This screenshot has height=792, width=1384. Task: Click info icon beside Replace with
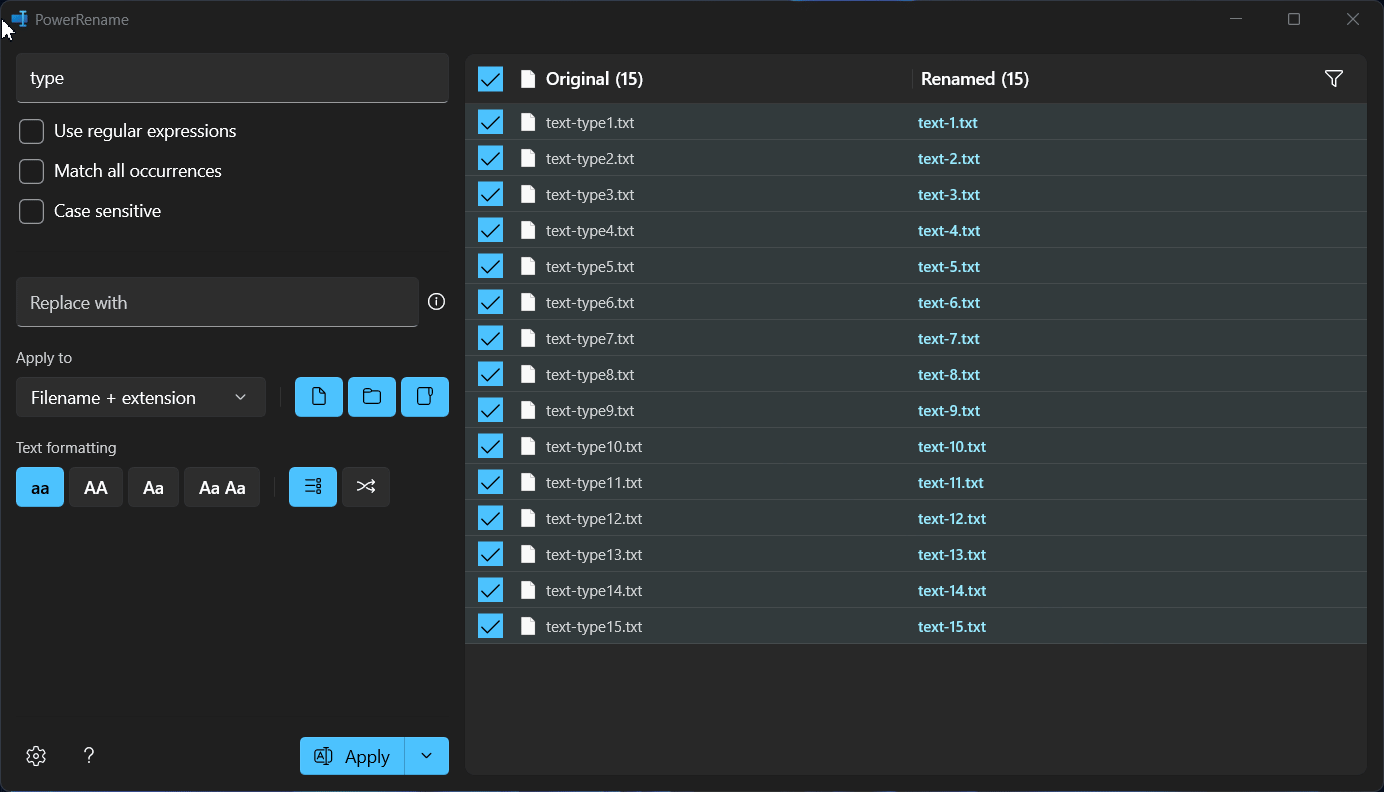click(436, 302)
